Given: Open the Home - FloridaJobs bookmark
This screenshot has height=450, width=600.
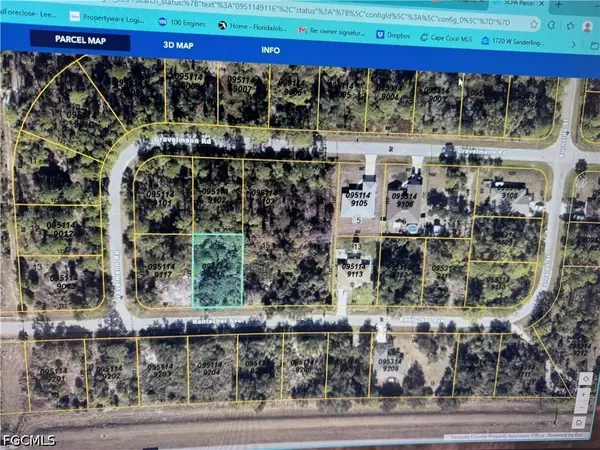Looking at the screenshot, I should pyautogui.click(x=253, y=26).
